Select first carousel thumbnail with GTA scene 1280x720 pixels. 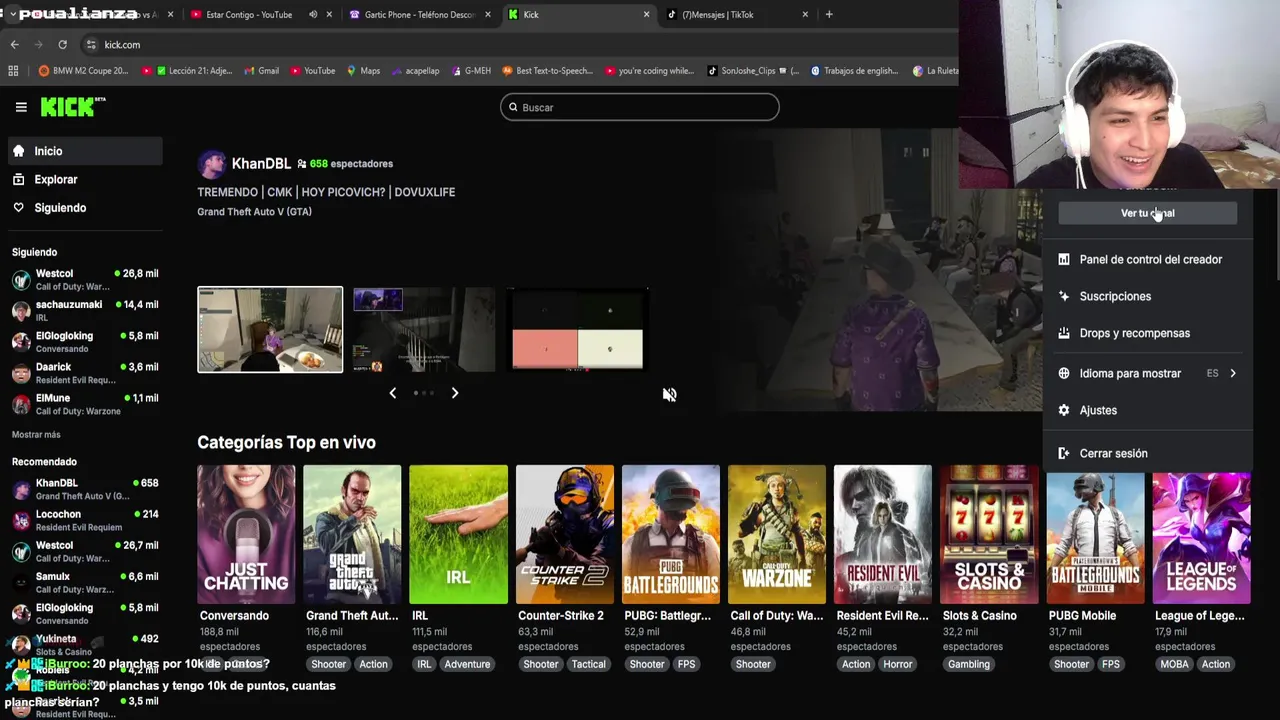point(270,329)
